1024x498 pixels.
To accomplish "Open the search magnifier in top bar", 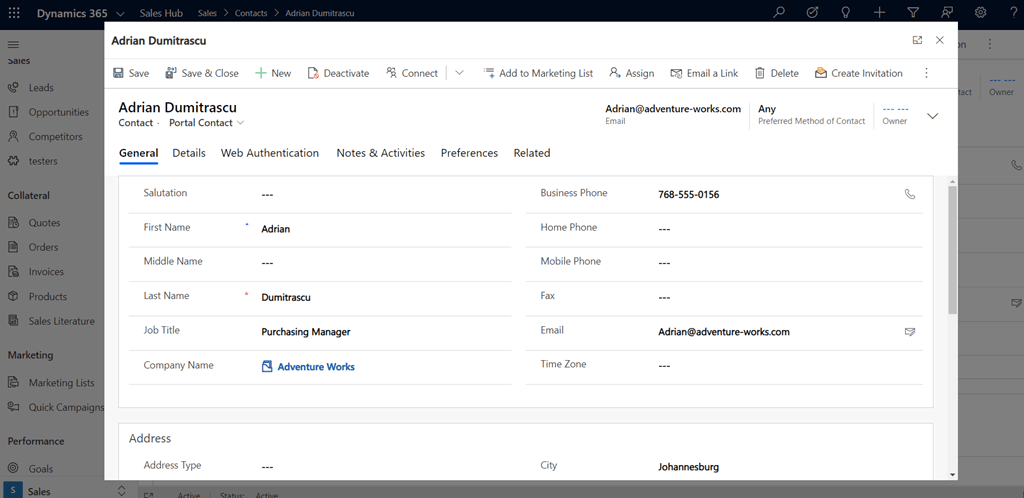I will (x=778, y=12).
